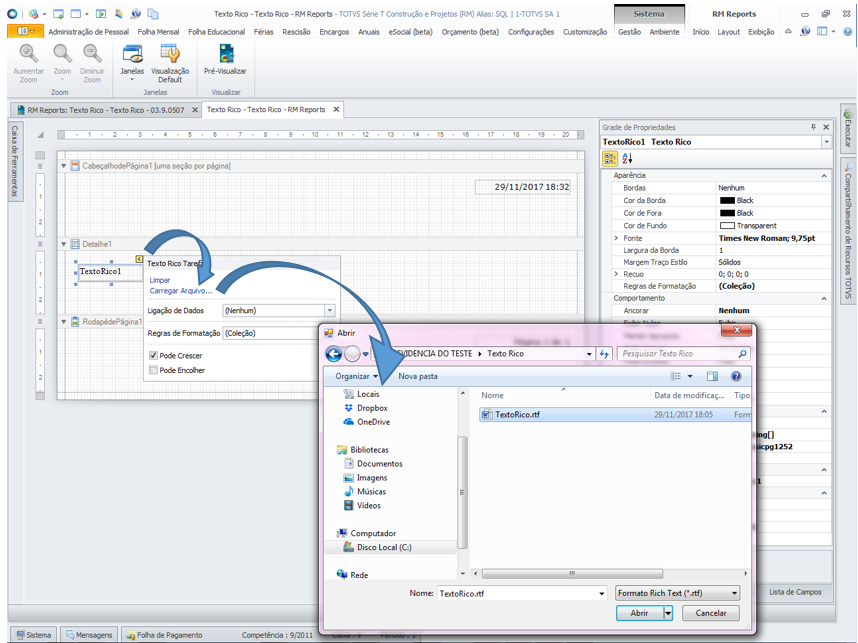Collapse the RodapéPágina1 band
This screenshot has width=858, height=643.
63,322
